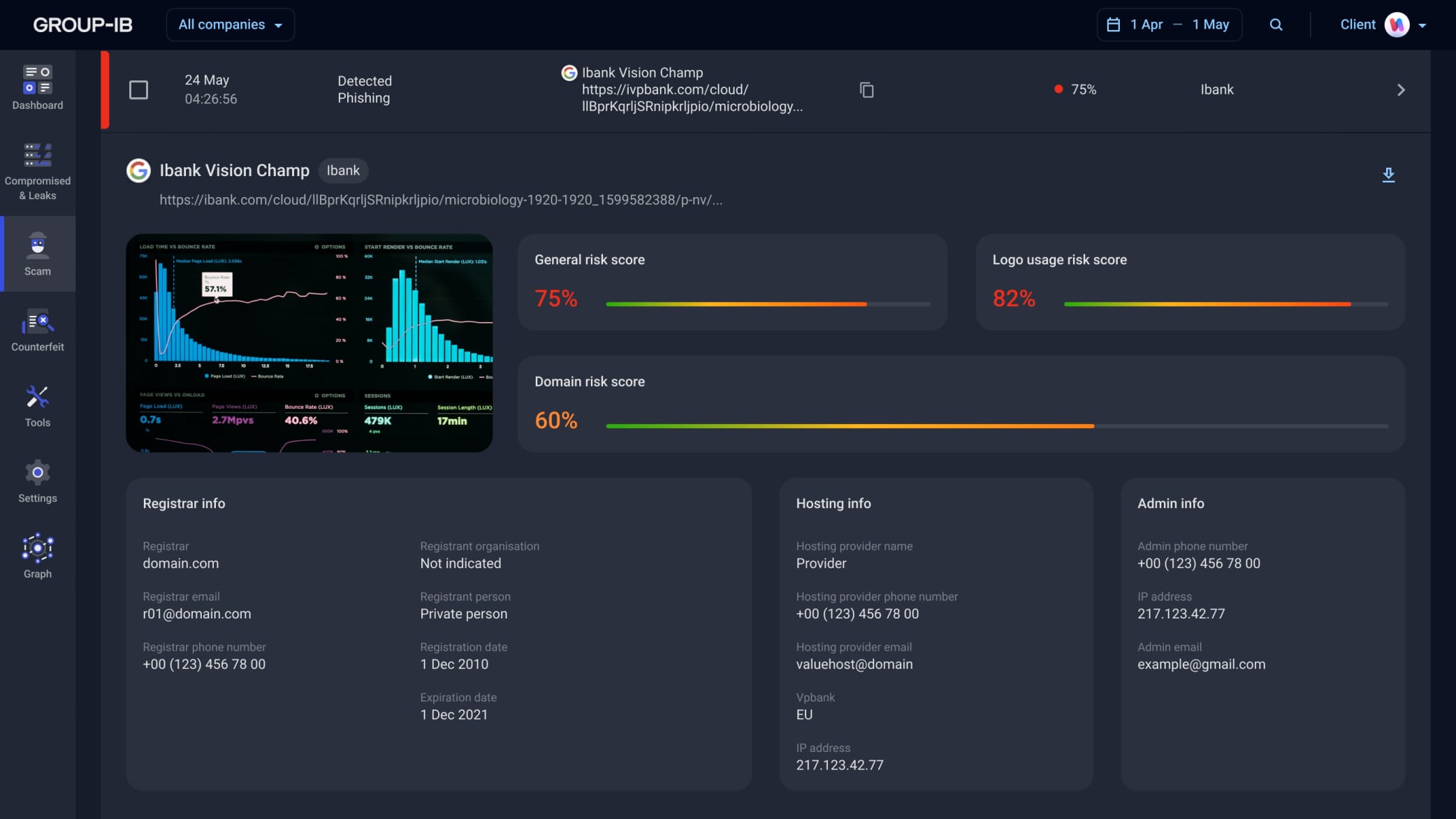This screenshot has width=1456, height=819.
Task: Open Settings panel
Action: (37, 480)
